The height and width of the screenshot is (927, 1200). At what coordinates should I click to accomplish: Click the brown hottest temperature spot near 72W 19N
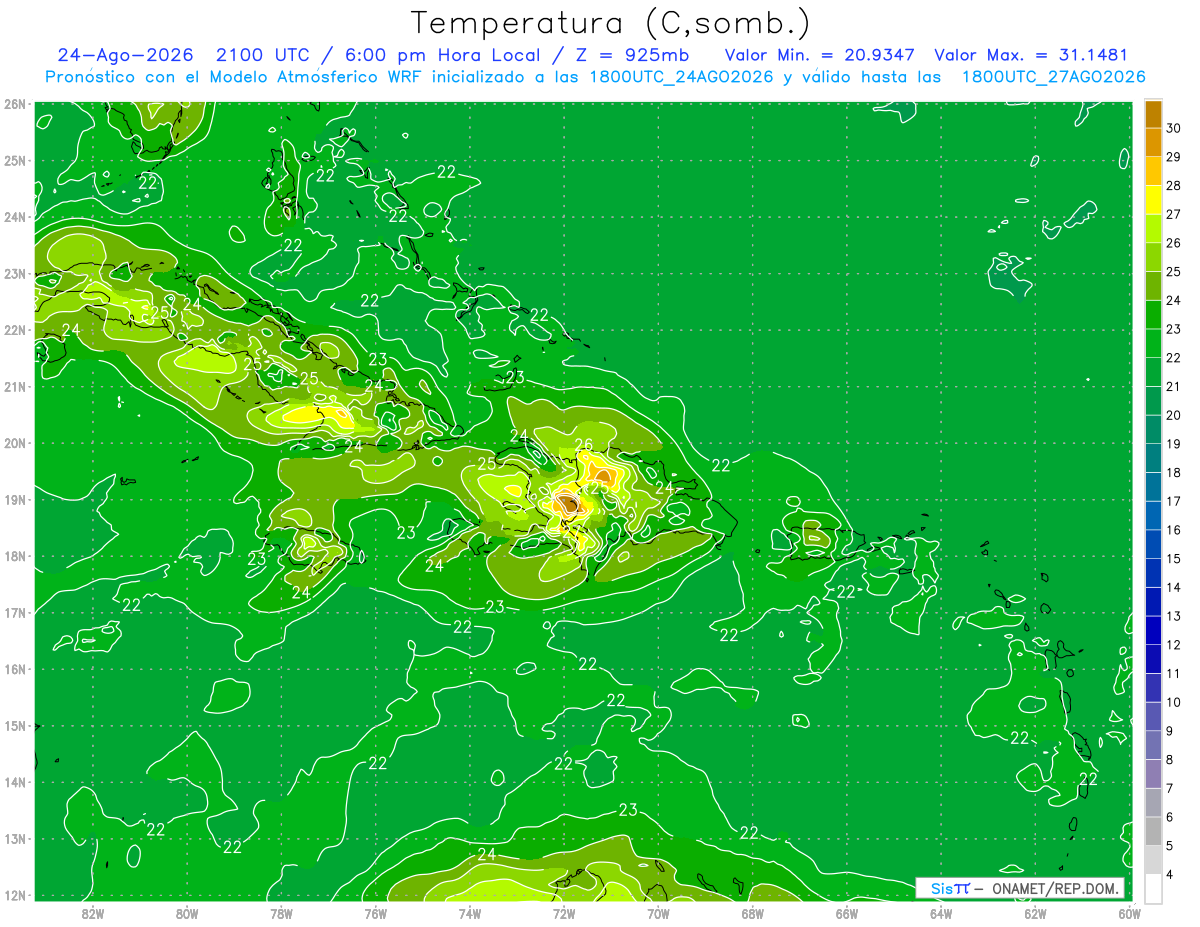(568, 503)
